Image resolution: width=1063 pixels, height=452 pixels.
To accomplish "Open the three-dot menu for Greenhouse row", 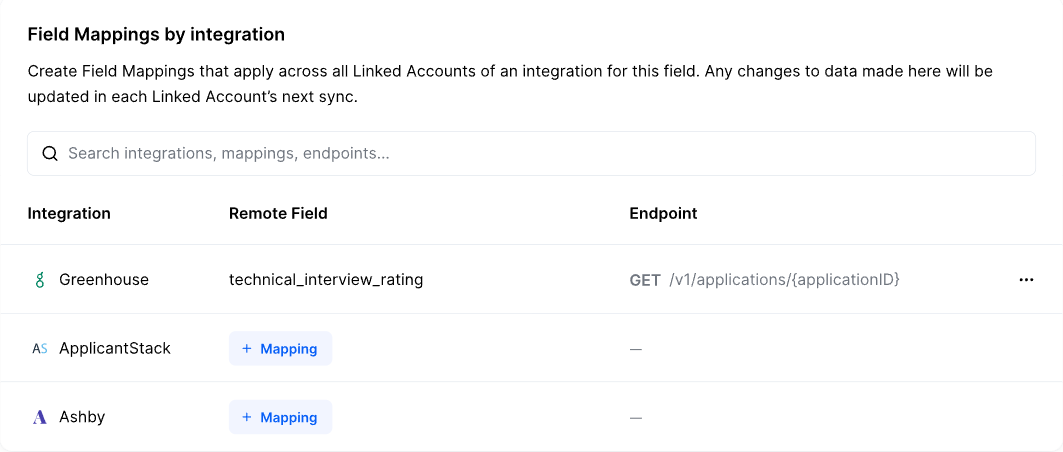I will 1026,280.
